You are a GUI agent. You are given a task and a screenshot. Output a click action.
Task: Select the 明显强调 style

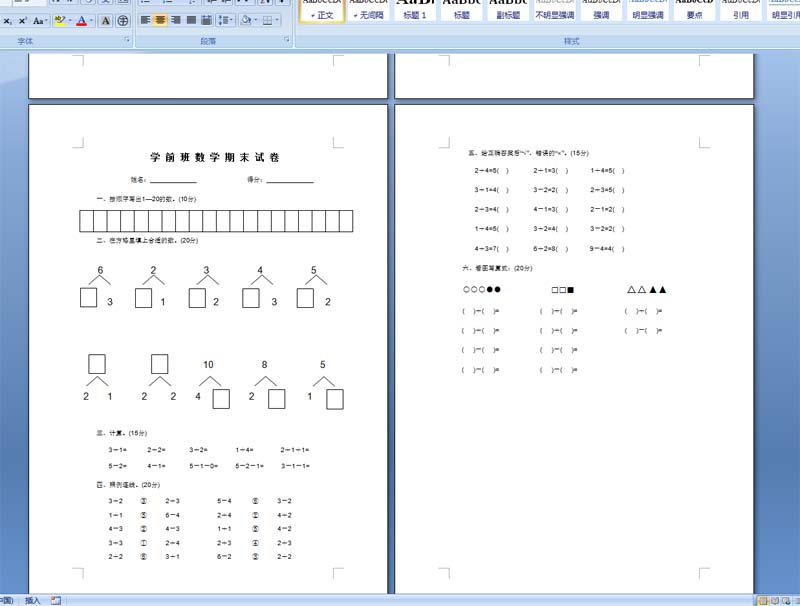(x=648, y=10)
